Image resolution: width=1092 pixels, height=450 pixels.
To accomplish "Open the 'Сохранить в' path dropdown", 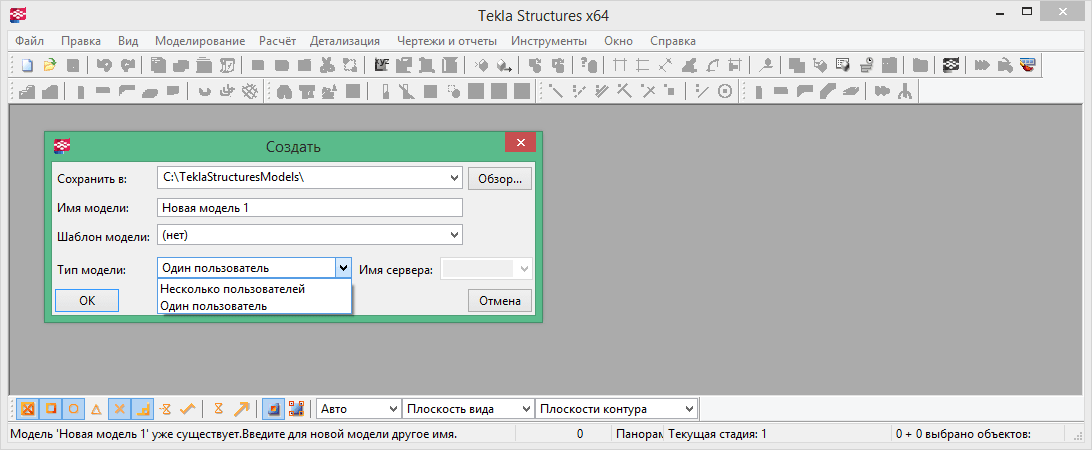I will coord(455,178).
